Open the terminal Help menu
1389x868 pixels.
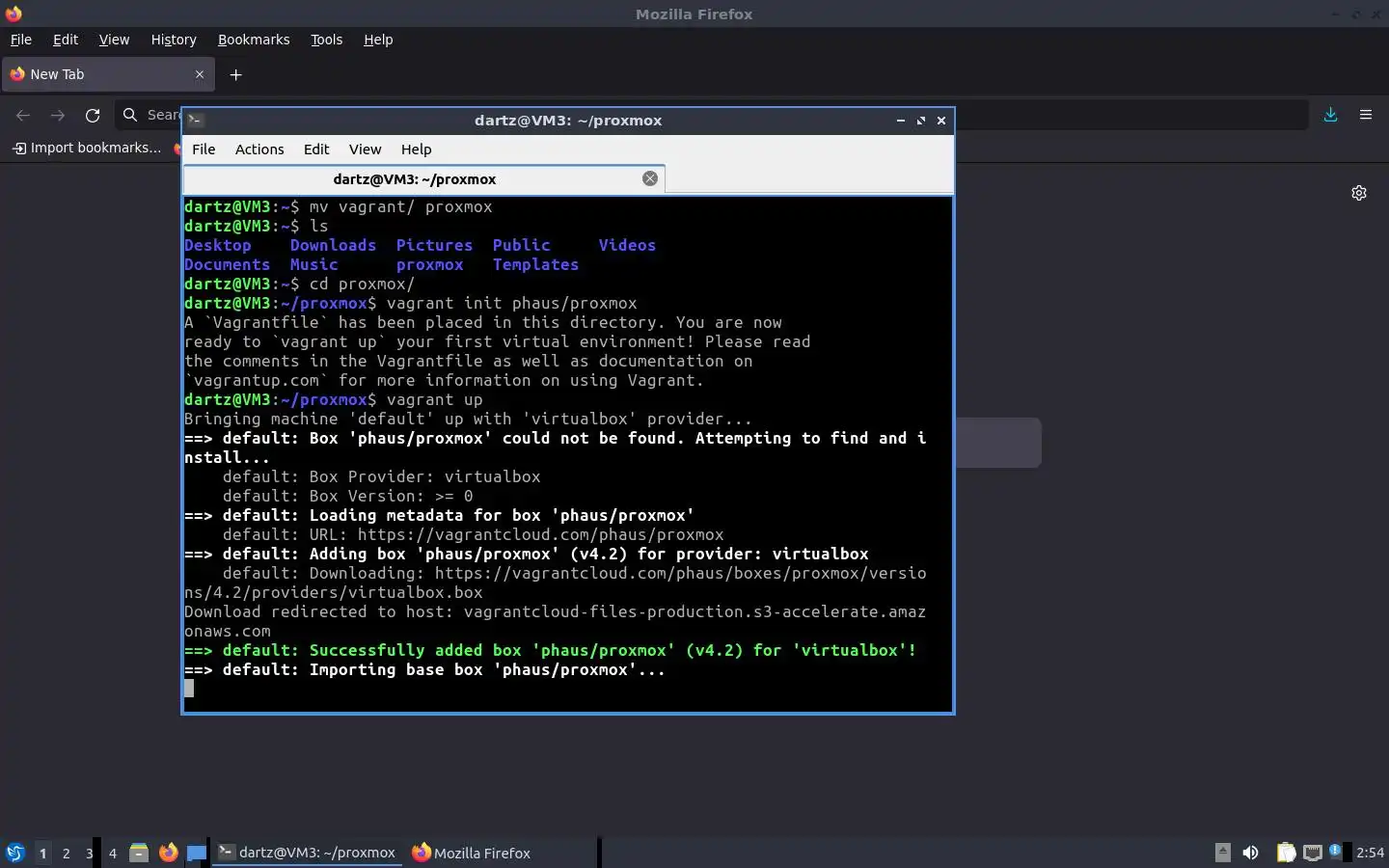coord(416,149)
